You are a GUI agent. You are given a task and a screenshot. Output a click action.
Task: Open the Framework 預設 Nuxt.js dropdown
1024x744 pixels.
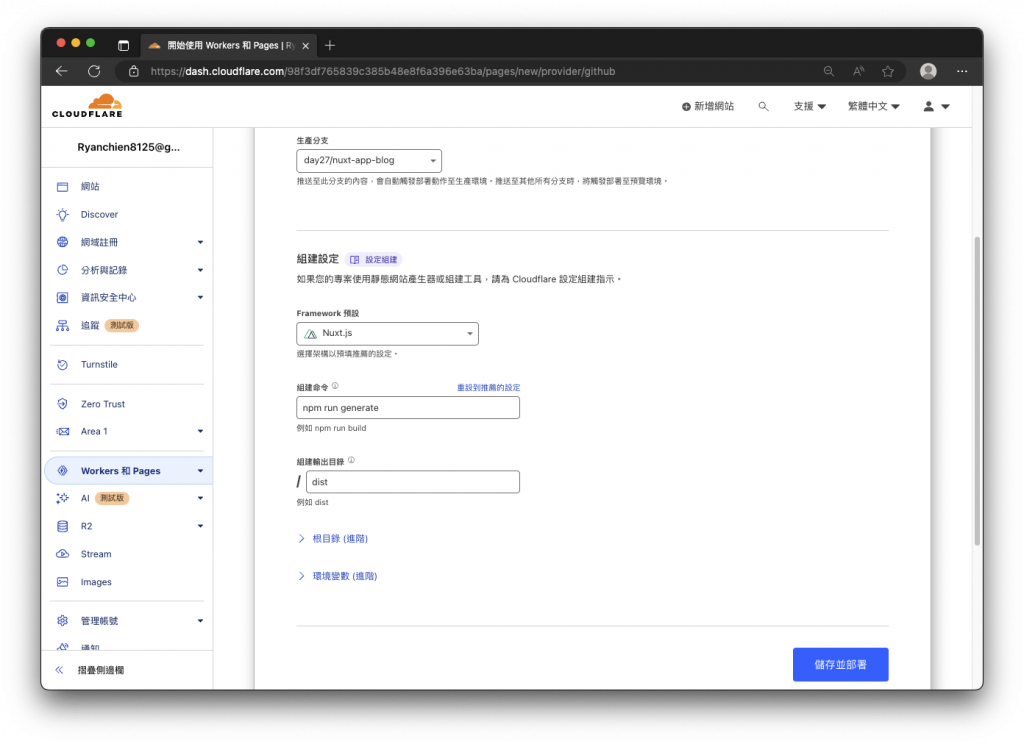pos(387,334)
